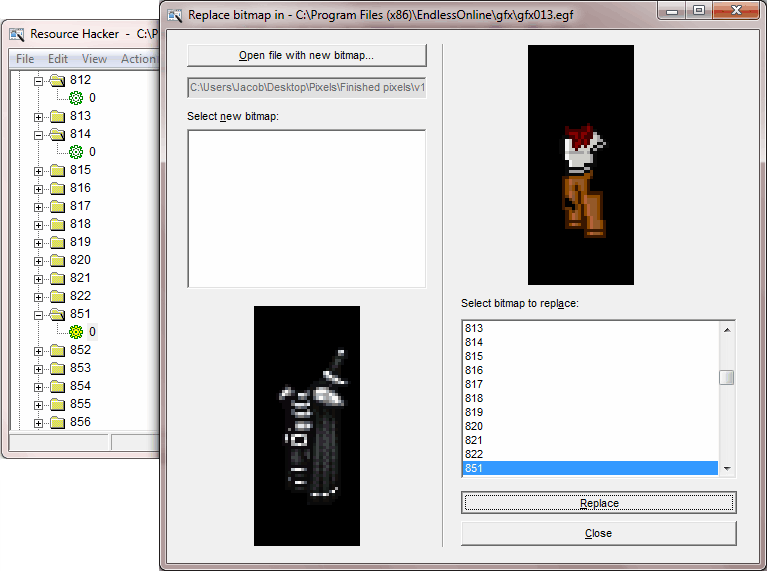Screen dimensions: 767x571
Task: Click the folder icon for 816
Action: pos(57,188)
